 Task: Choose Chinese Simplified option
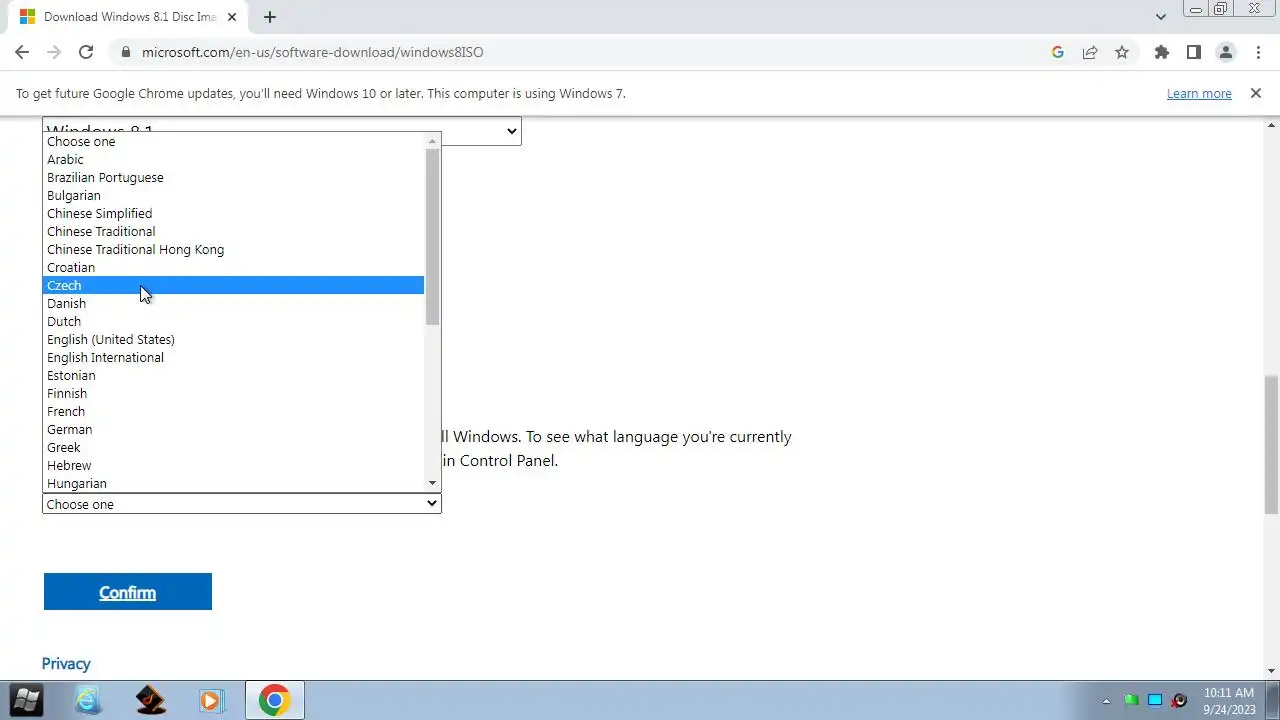pyautogui.click(x=235, y=213)
